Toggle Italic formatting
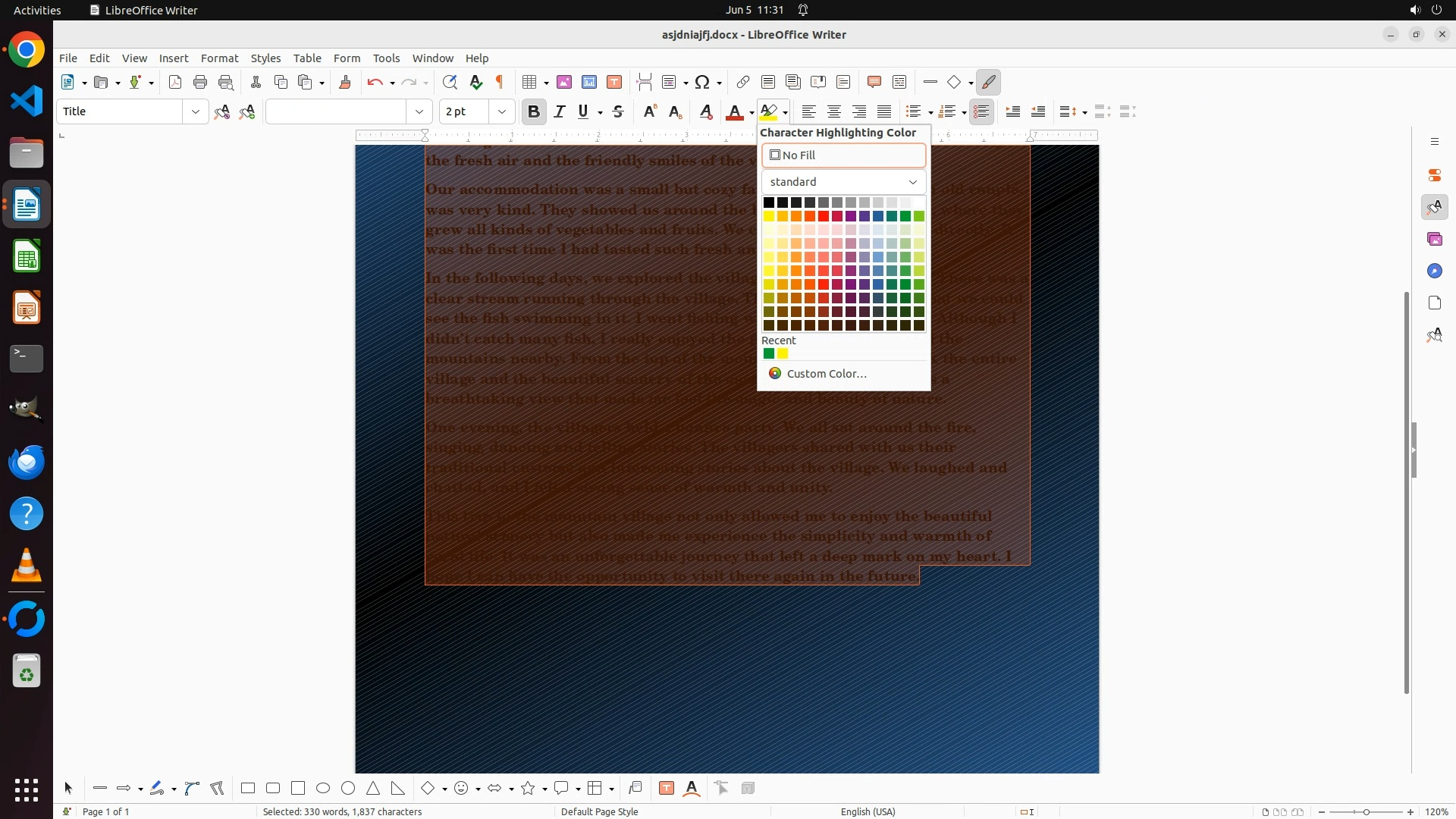The height and width of the screenshot is (819, 1456). [x=560, y=112]
